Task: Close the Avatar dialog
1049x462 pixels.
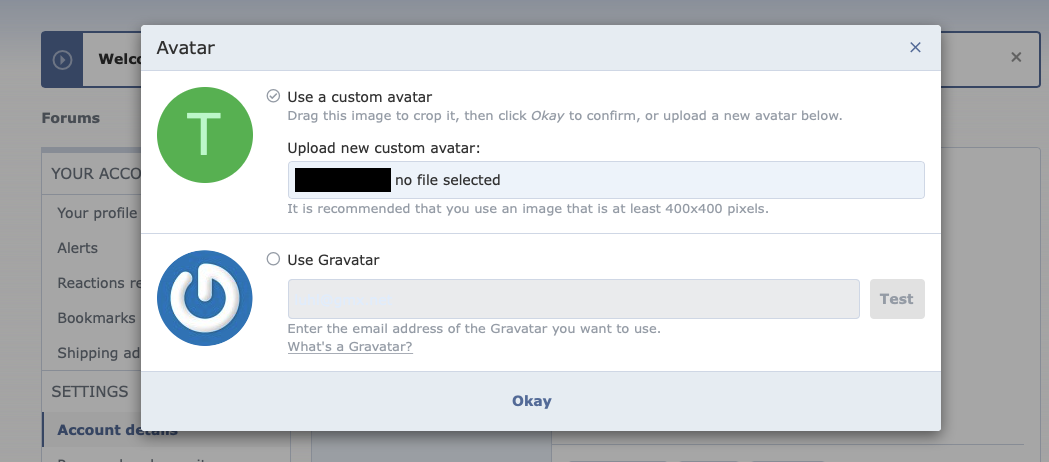Action: click(x=915, y=47)
